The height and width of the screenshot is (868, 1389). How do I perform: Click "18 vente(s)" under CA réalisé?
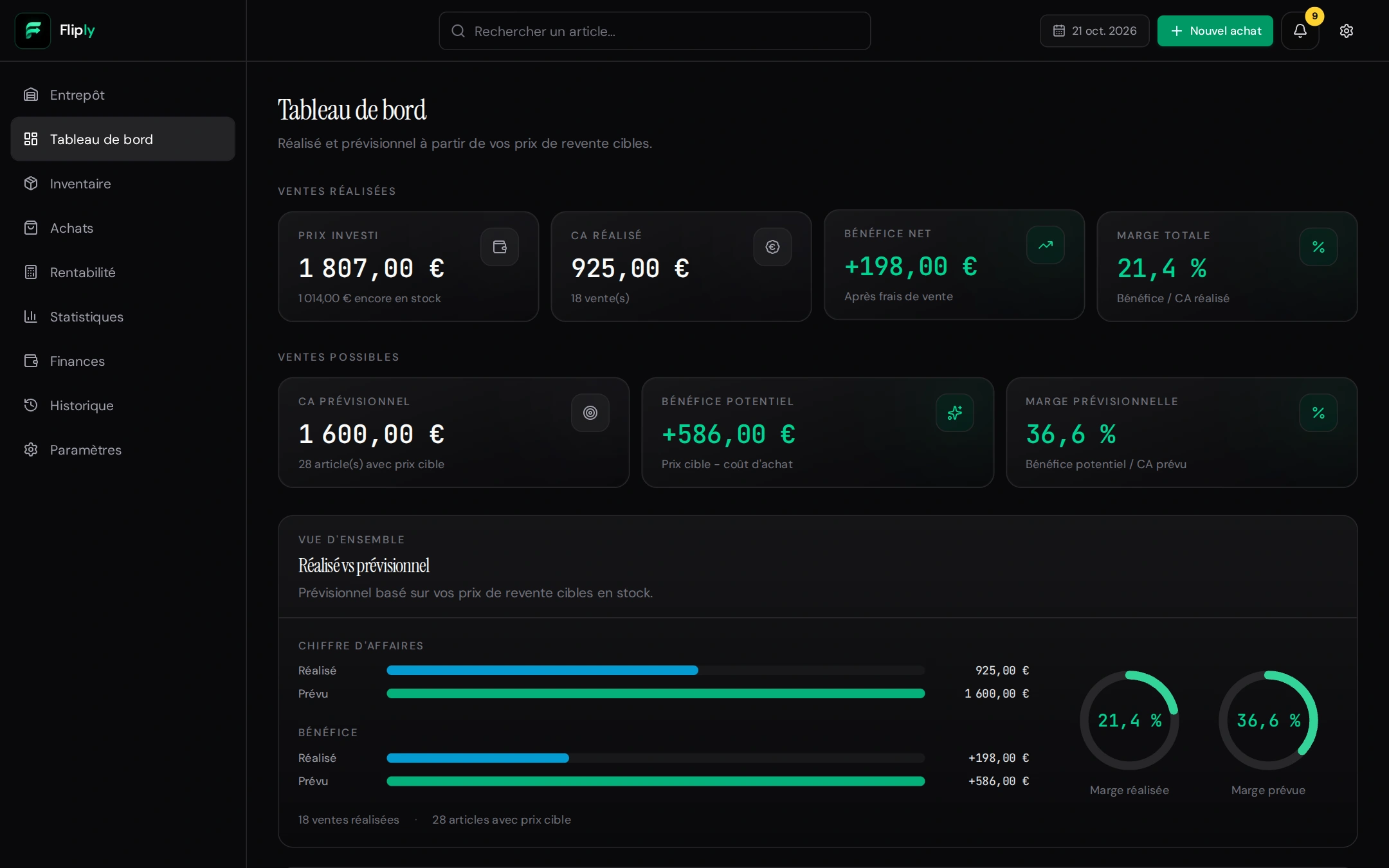[x=600, y=298]
